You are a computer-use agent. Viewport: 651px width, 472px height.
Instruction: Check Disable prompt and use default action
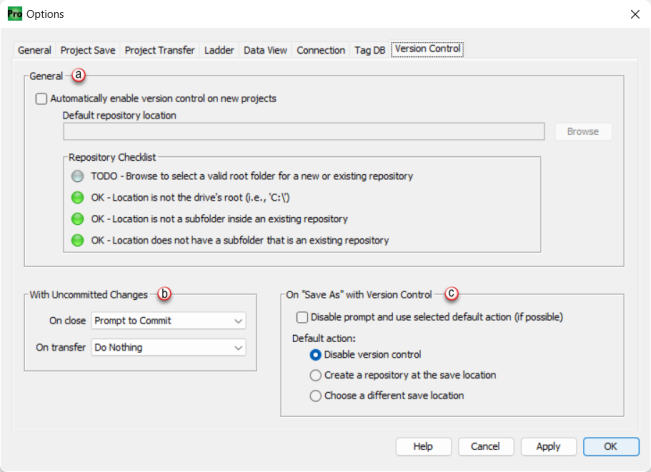[303, 317]
